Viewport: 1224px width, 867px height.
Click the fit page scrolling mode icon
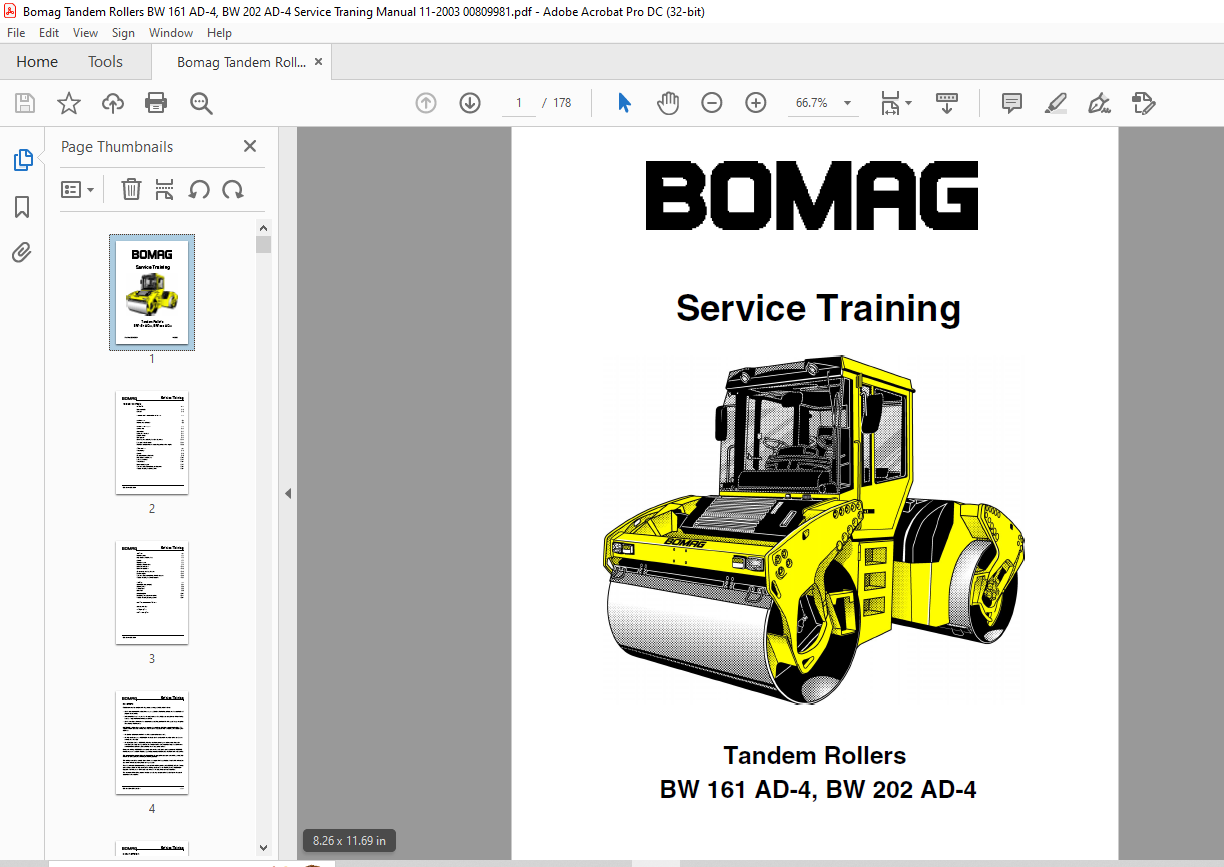(890, 103)
